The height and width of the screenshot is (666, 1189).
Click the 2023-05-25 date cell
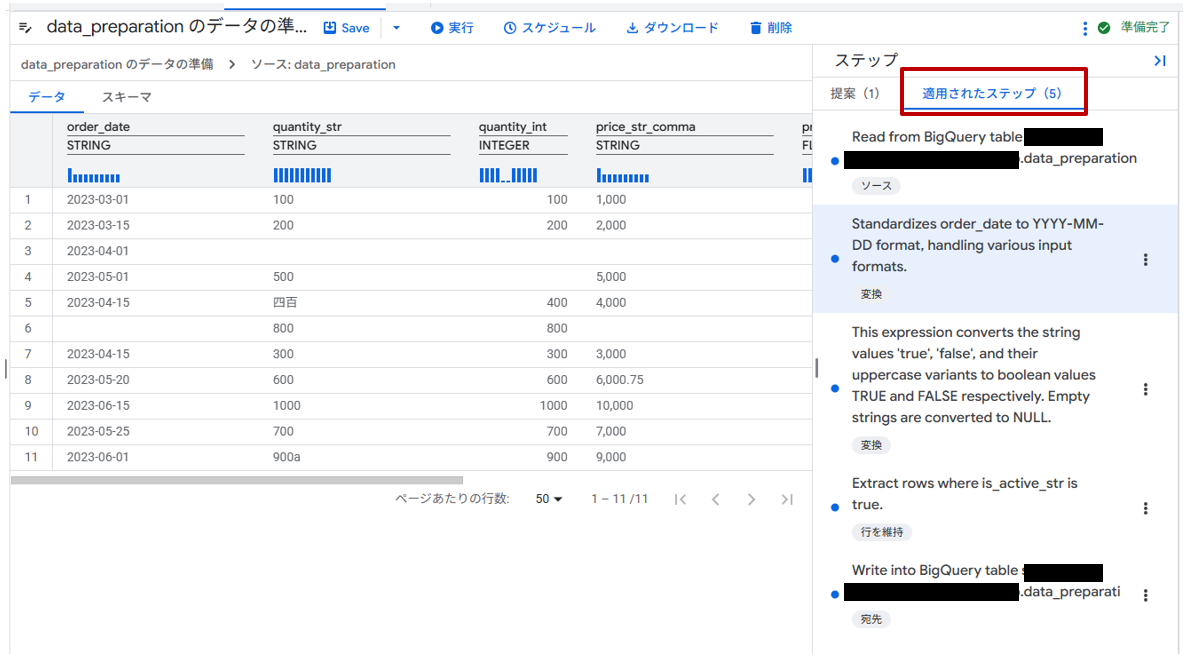pyautogui.click(x=98, y=432)
